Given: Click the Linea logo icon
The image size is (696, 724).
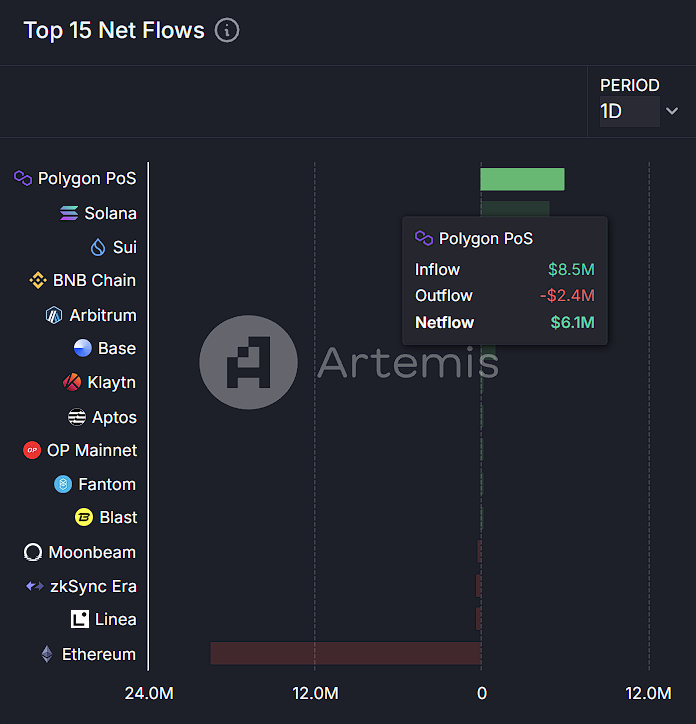Looking at the screenshot, I should (80, 619).
